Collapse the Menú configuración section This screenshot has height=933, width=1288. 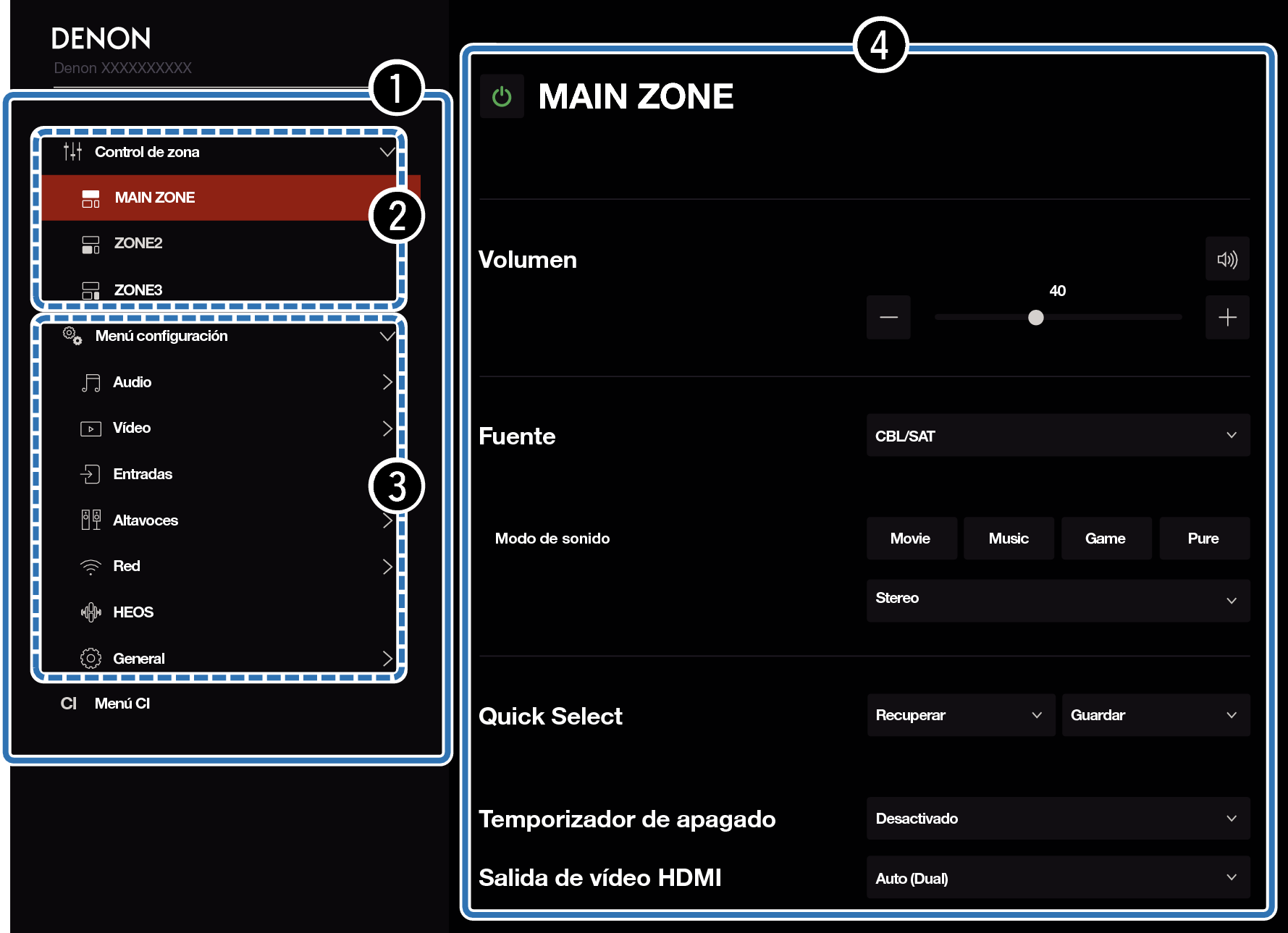tap(387, 336)
